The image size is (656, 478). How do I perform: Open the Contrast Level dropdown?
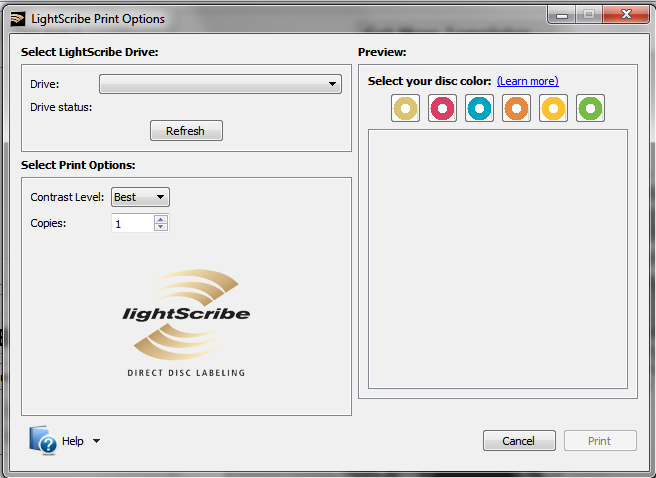140,197
